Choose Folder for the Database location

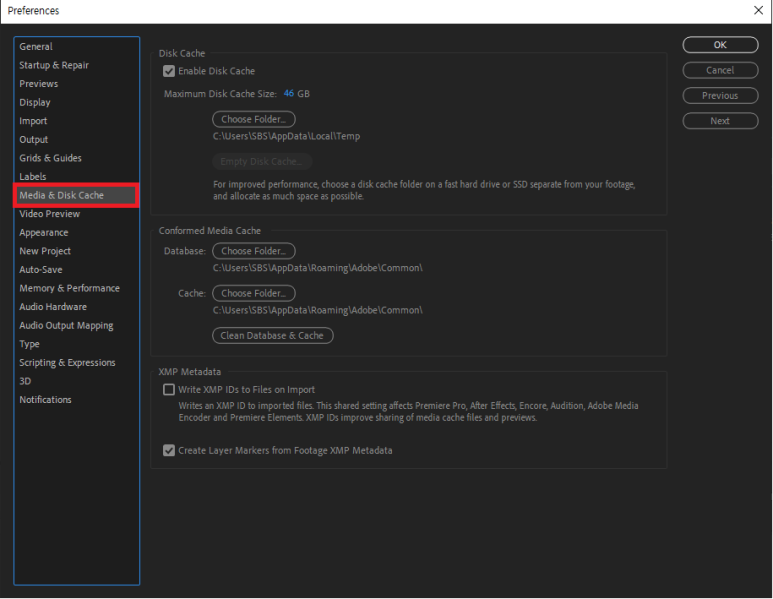pyautogui.click(x=254, y=251)
